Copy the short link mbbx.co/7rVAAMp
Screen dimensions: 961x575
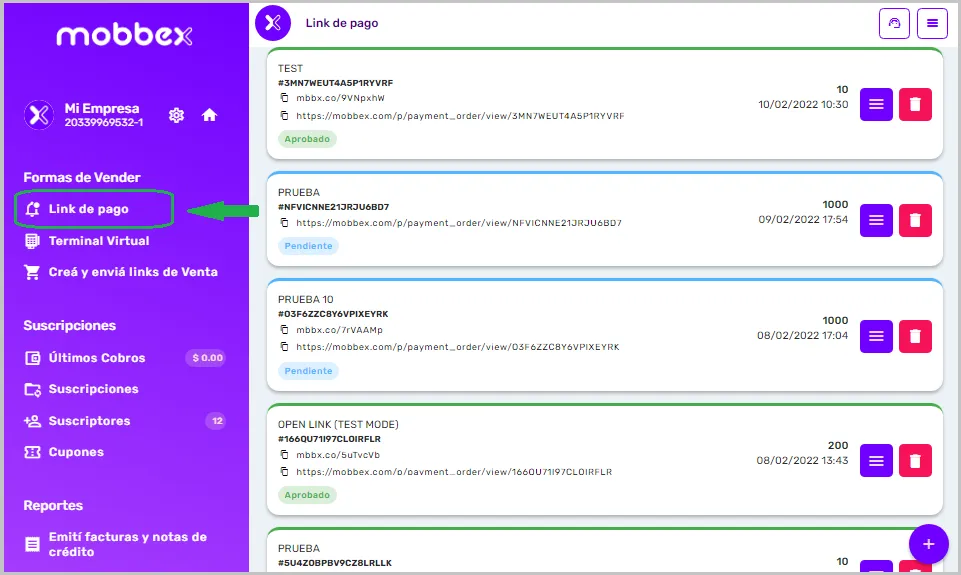coord(284,330)
